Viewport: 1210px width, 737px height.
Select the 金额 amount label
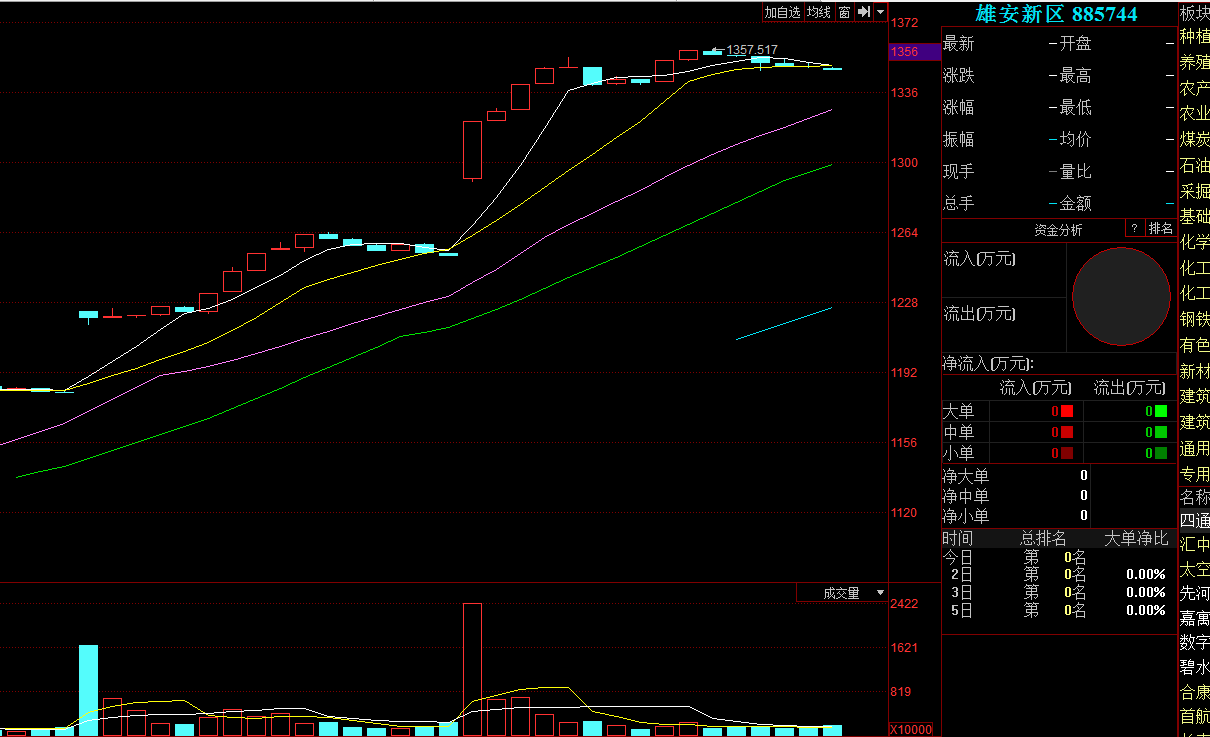coord(1076,204)
